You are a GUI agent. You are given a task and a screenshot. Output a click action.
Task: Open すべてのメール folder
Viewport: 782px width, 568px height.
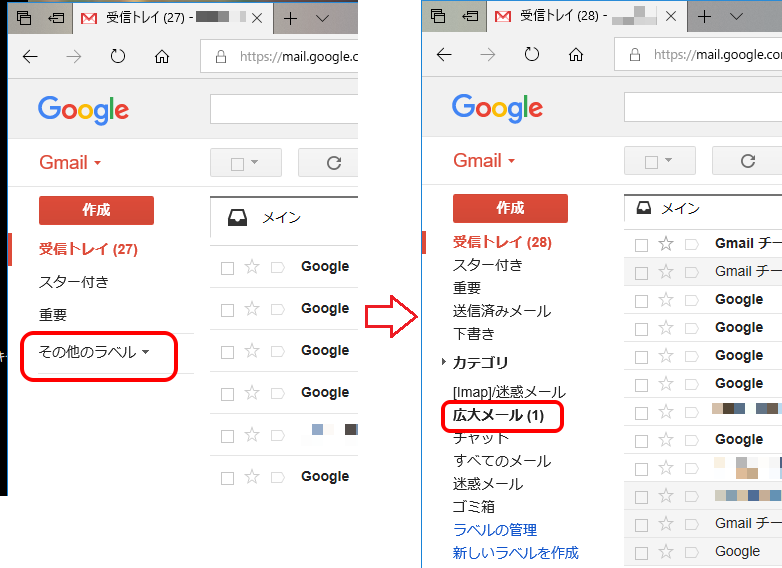click(x=502, y=461)
